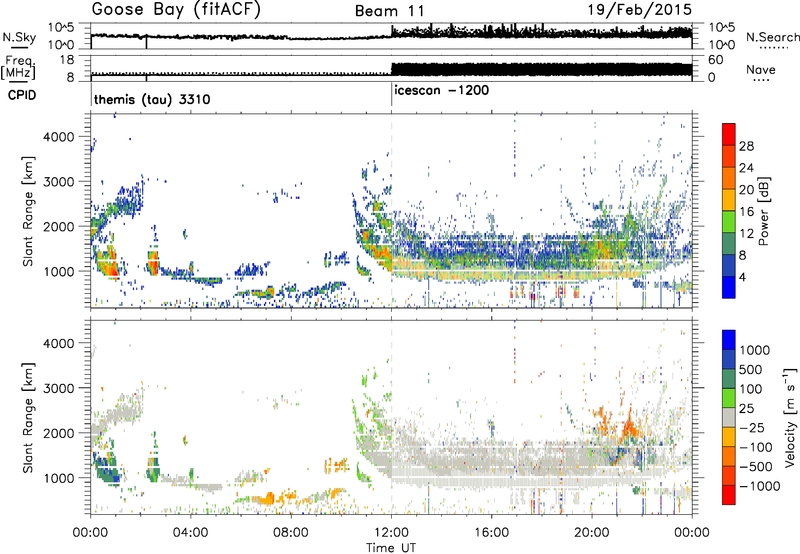Screen dimensions: 800x554
Task: Click the '-1000' Velocity colorbar tick label
Action: click(x=759, y=486)
